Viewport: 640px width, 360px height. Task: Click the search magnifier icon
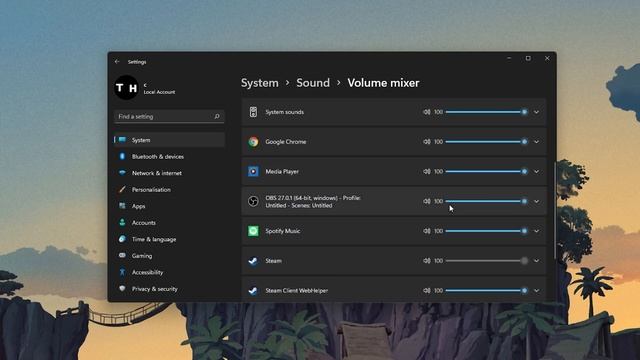coord(217,116)
